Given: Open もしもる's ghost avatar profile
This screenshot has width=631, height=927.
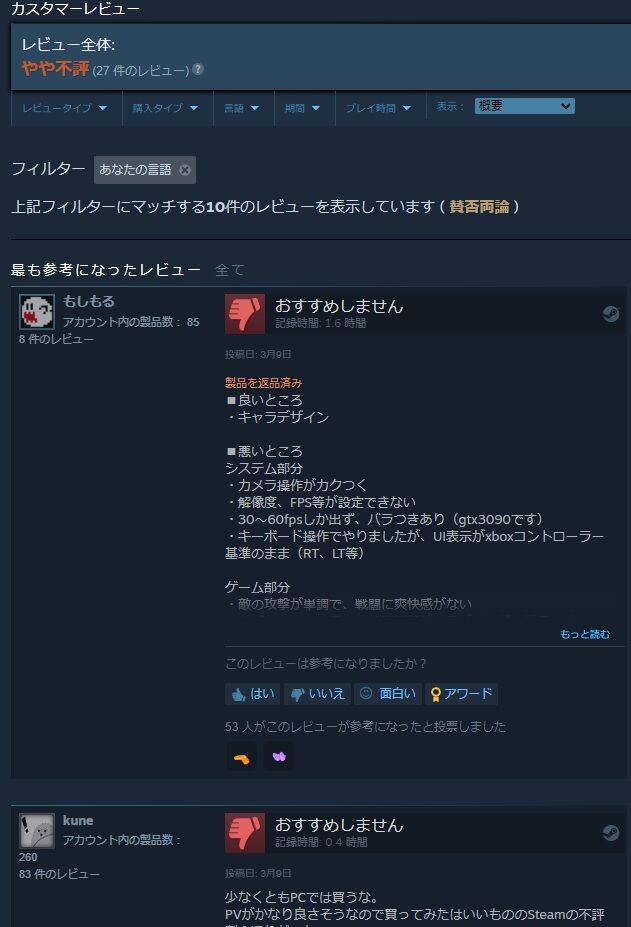Looking at the screenshot, I should pos(37,312).
